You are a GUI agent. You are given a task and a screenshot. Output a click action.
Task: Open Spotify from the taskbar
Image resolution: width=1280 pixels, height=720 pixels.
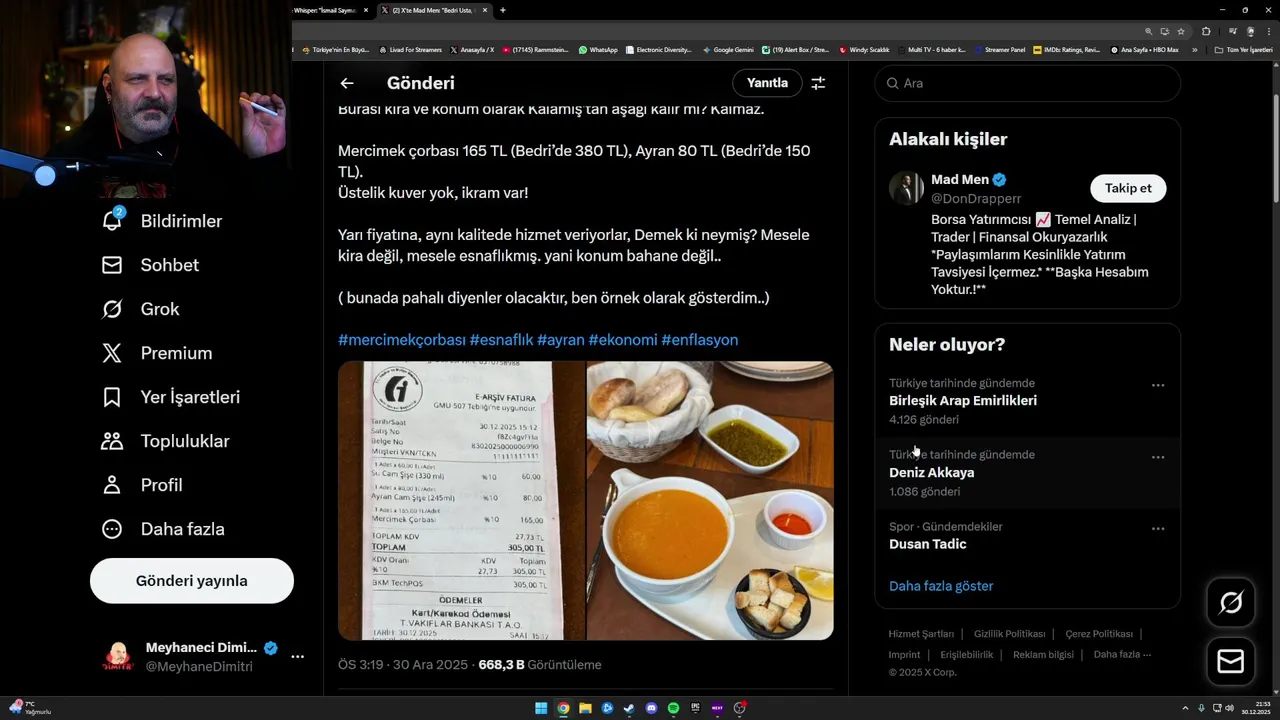(x=673, y=708)
